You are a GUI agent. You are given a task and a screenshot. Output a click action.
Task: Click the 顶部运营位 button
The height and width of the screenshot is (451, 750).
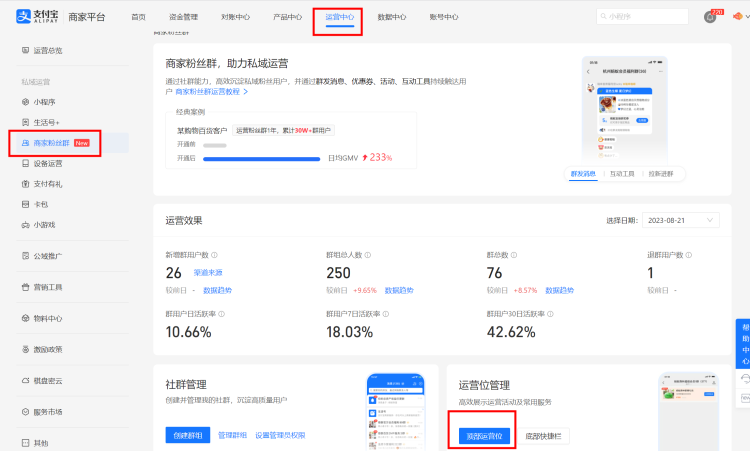tap(484, 436)
